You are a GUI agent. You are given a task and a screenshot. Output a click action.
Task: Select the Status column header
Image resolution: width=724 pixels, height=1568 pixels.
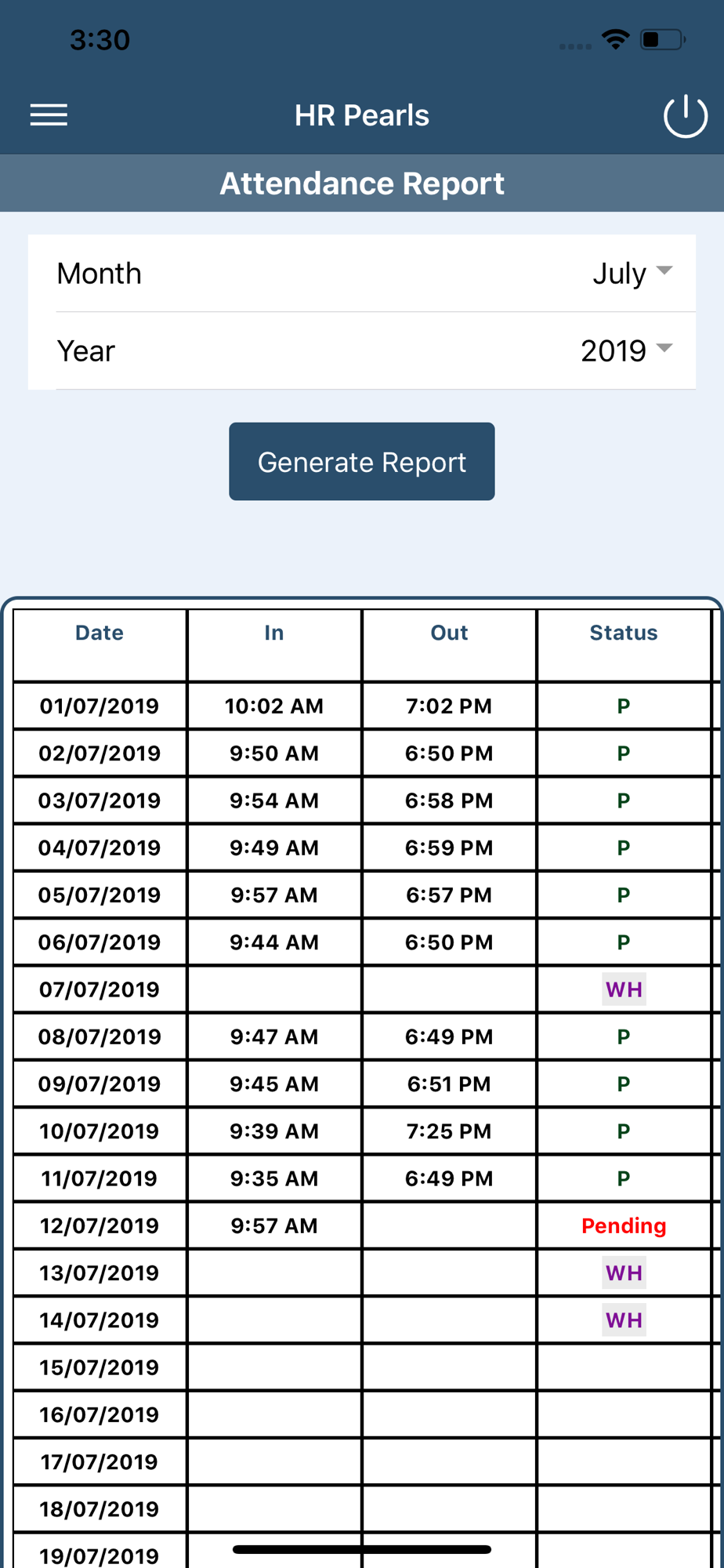click(624, 633)
